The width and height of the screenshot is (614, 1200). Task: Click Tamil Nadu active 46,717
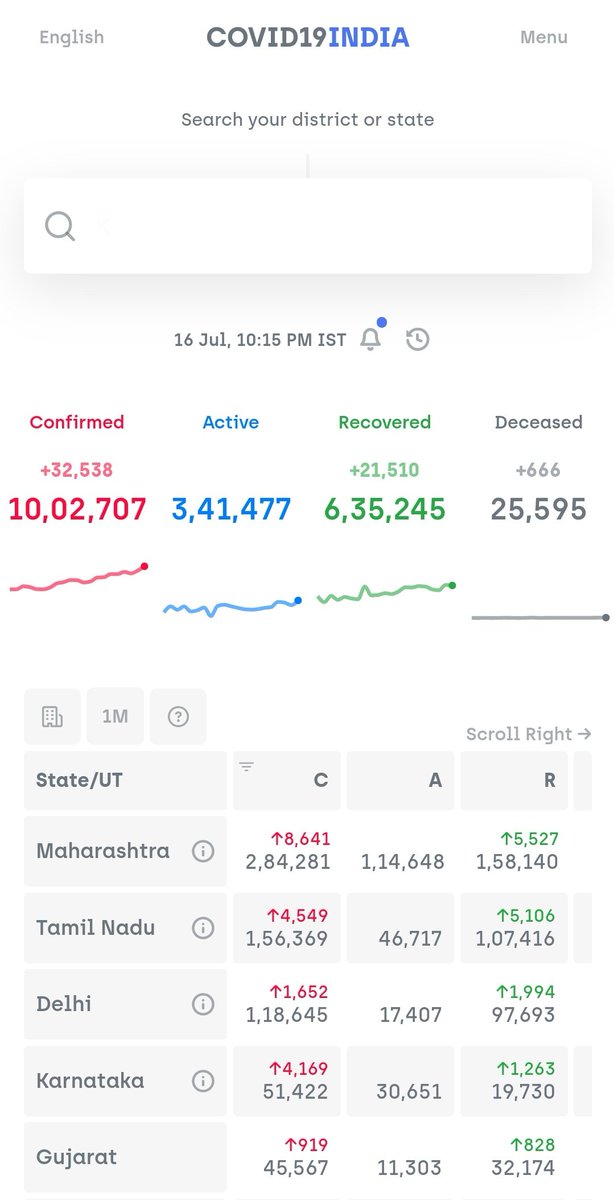[412, 939]
